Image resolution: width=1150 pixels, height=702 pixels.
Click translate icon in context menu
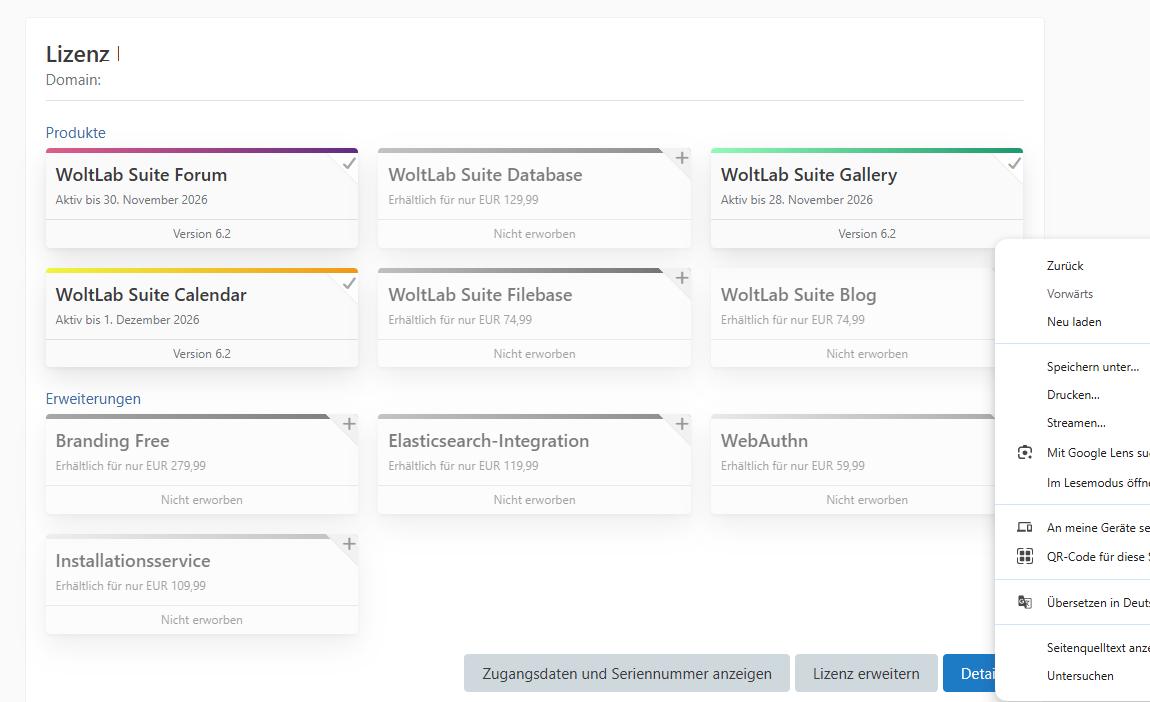1024,602
